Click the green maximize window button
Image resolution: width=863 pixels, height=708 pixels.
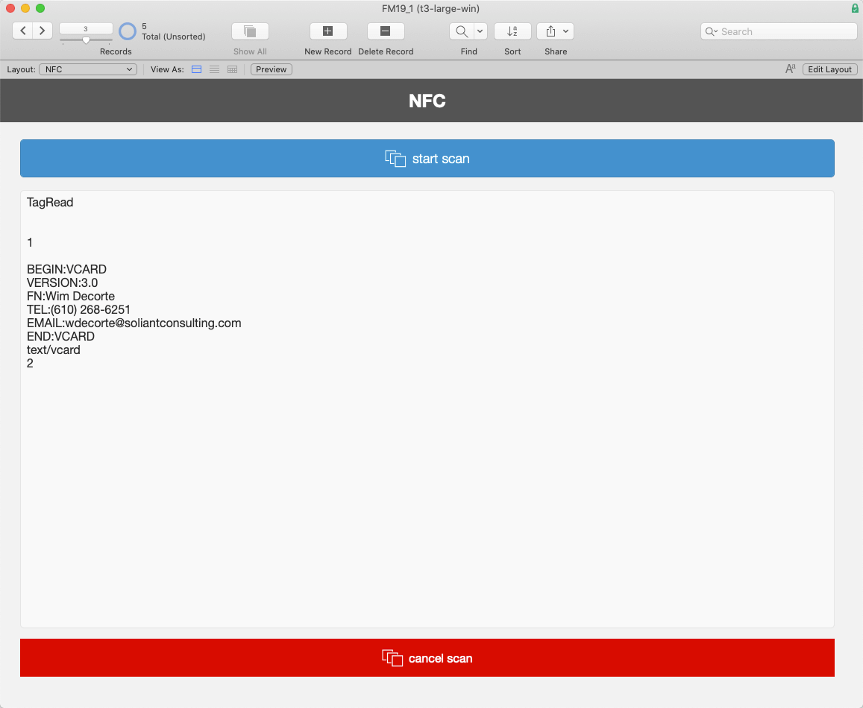40,8
